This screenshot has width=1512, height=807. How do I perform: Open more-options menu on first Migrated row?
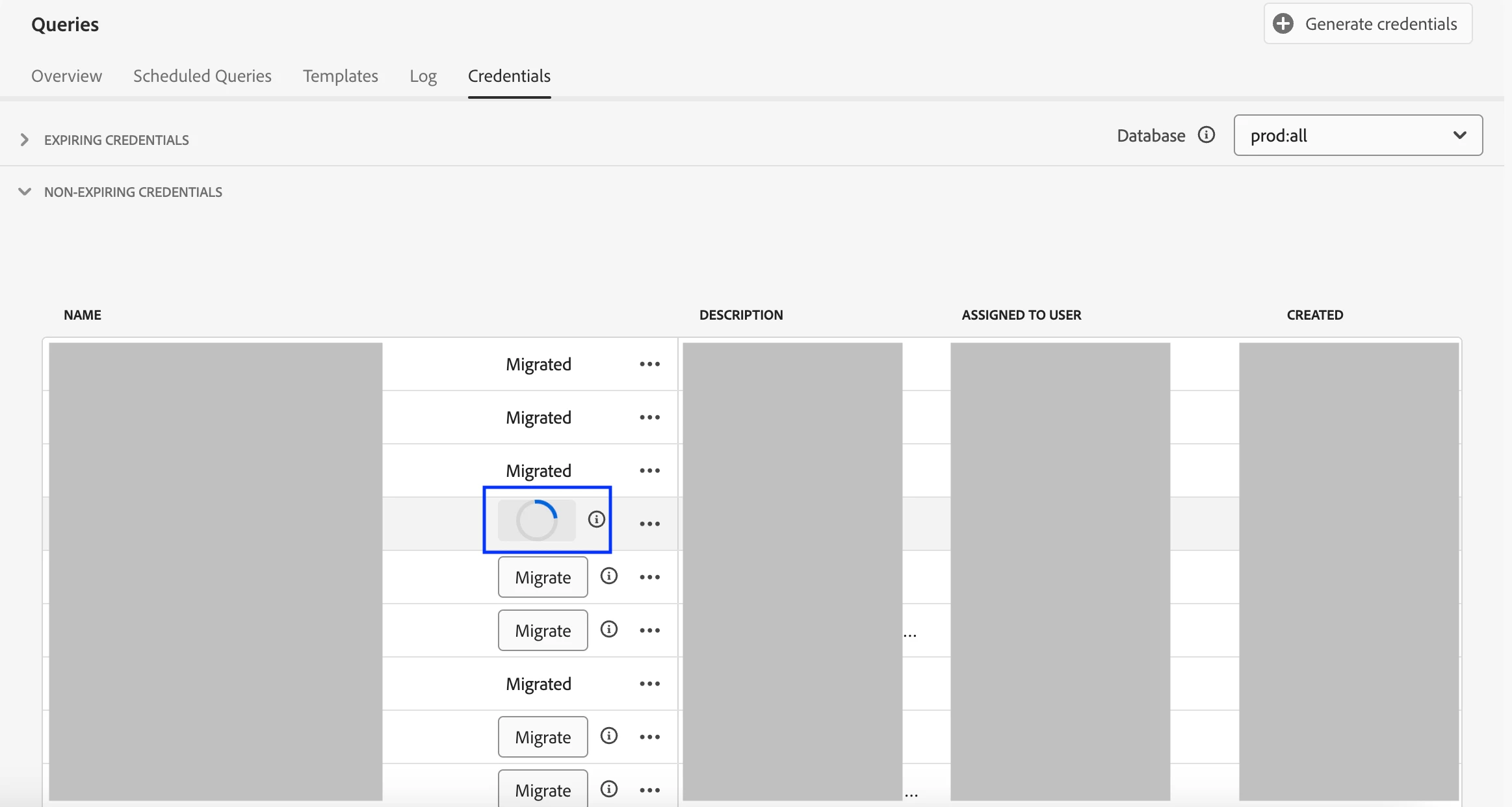pos(649,364)
